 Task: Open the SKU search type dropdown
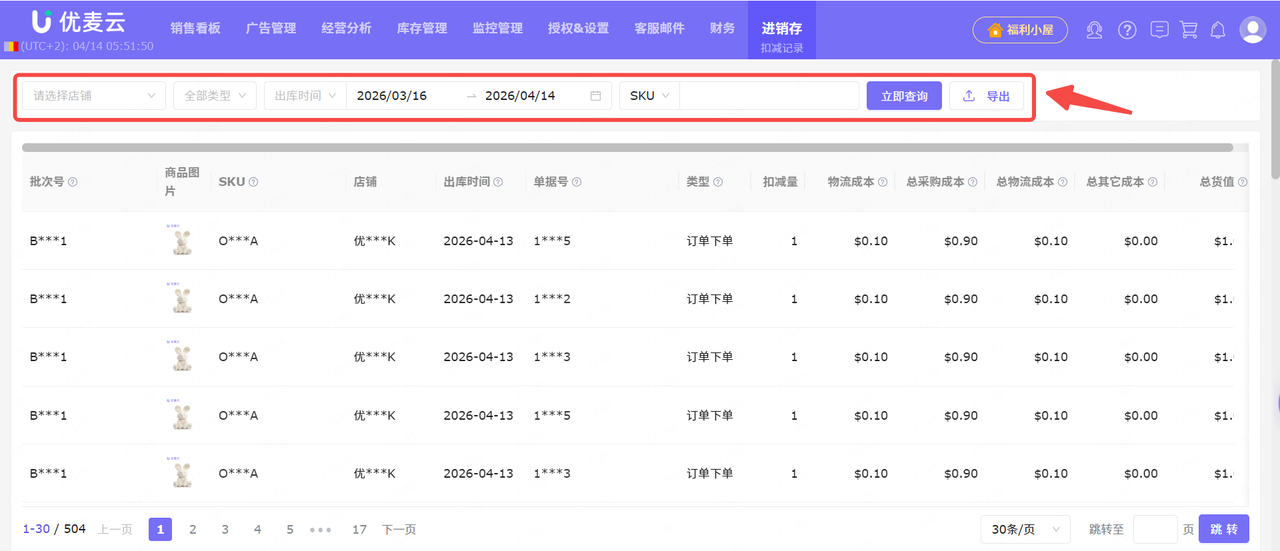point(649,96)
